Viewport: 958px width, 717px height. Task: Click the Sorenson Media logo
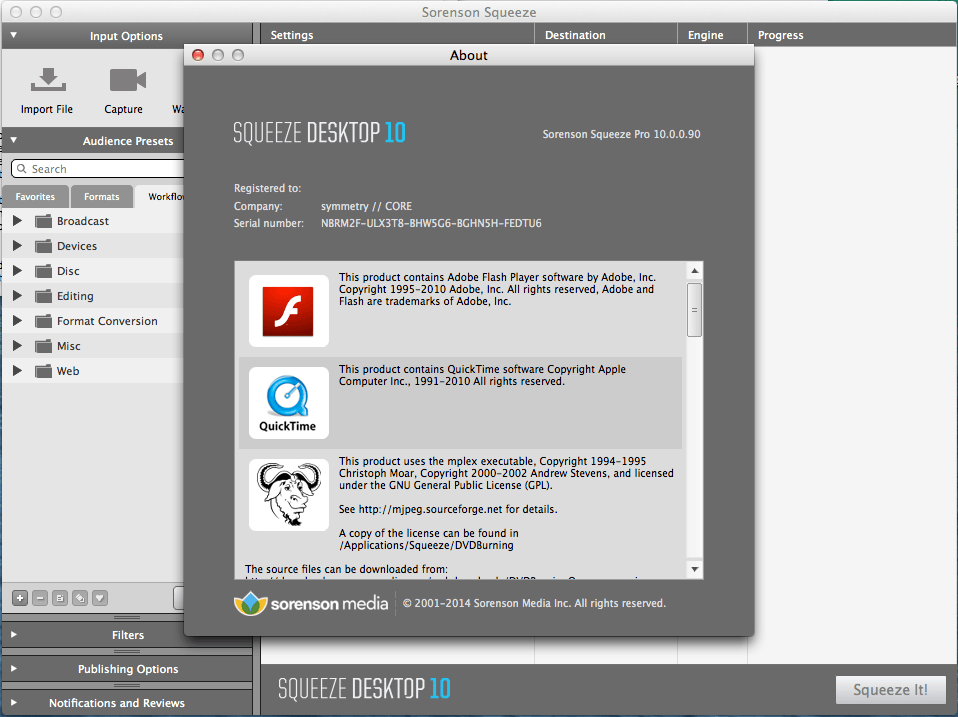click(x=311, y=603)
